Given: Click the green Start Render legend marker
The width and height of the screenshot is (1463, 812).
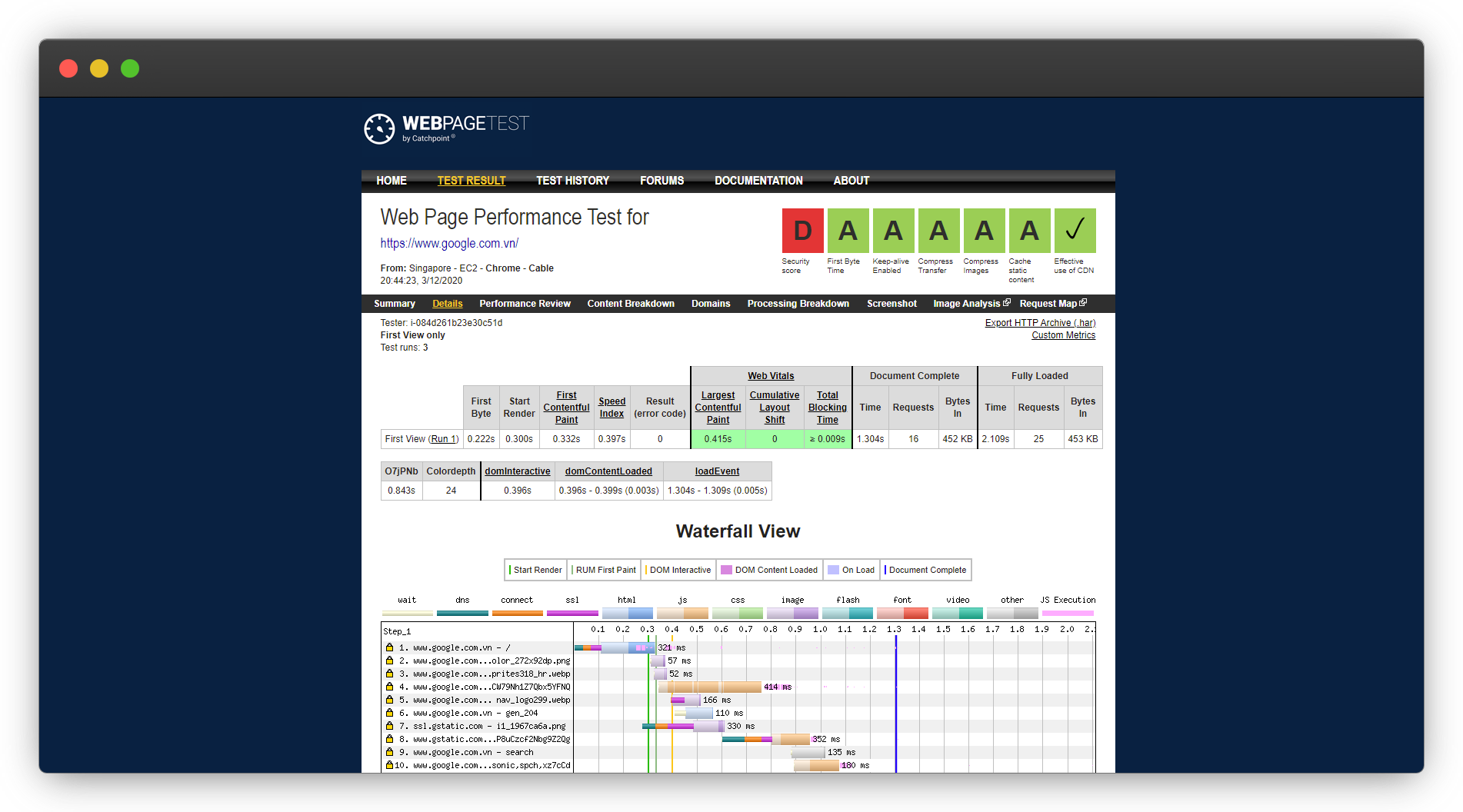Looking at the screenshot, I should tap(510, 570).
